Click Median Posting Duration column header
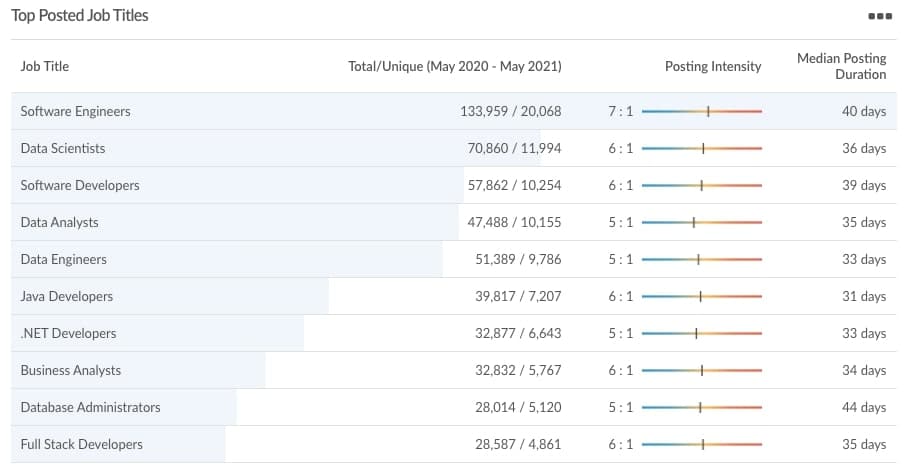The height and width of the screenshot is (464, 908). (x=841, y=66)
